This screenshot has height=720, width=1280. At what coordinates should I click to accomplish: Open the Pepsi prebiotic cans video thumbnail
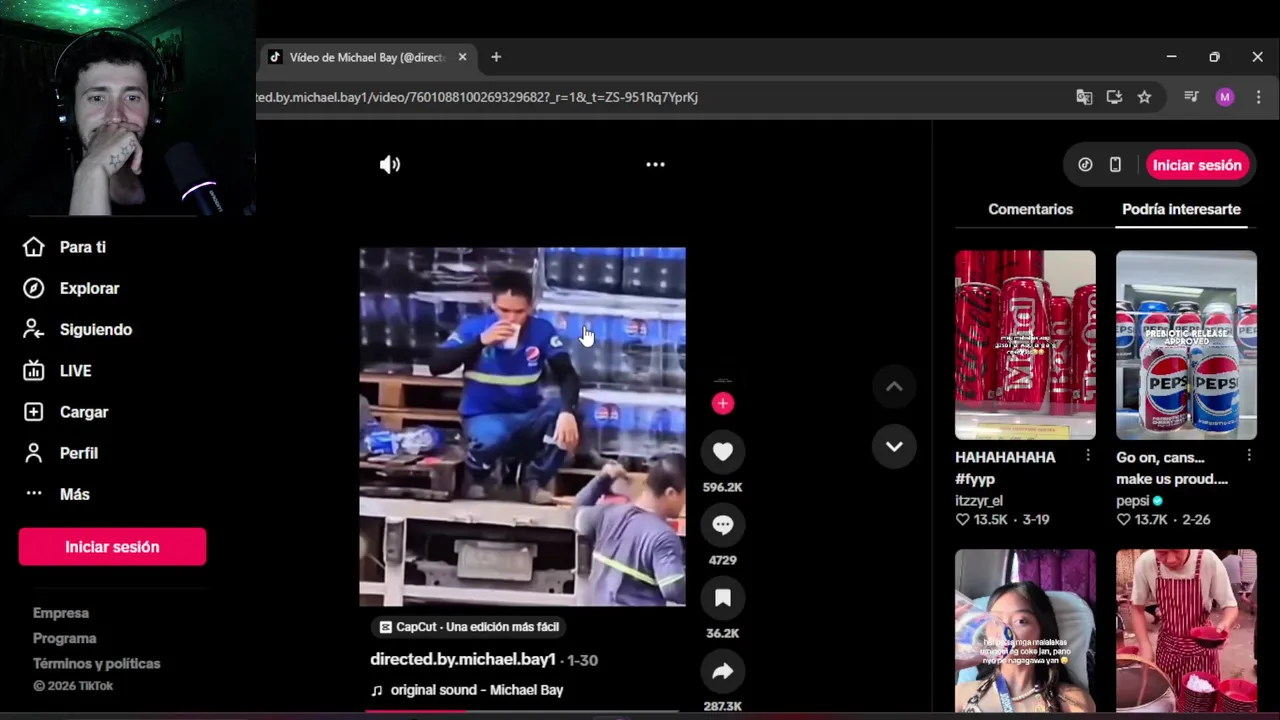(1186, 345)
